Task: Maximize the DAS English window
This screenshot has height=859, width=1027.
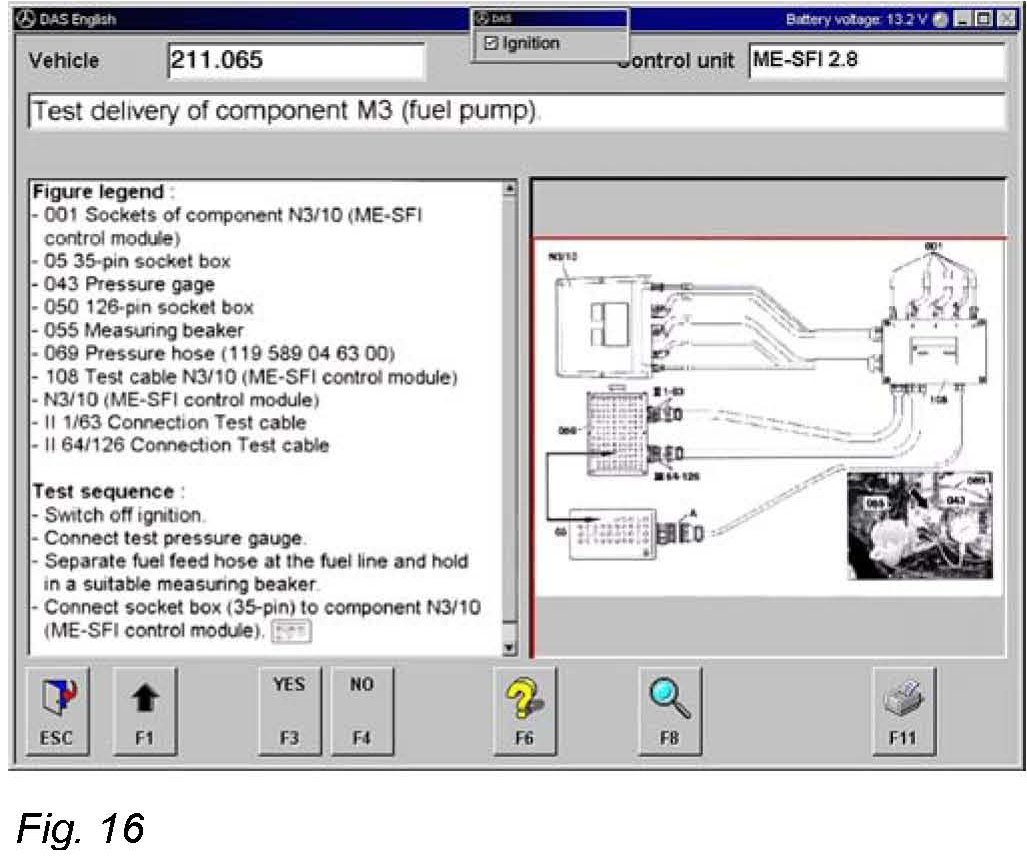Action: tap(983, 20)
